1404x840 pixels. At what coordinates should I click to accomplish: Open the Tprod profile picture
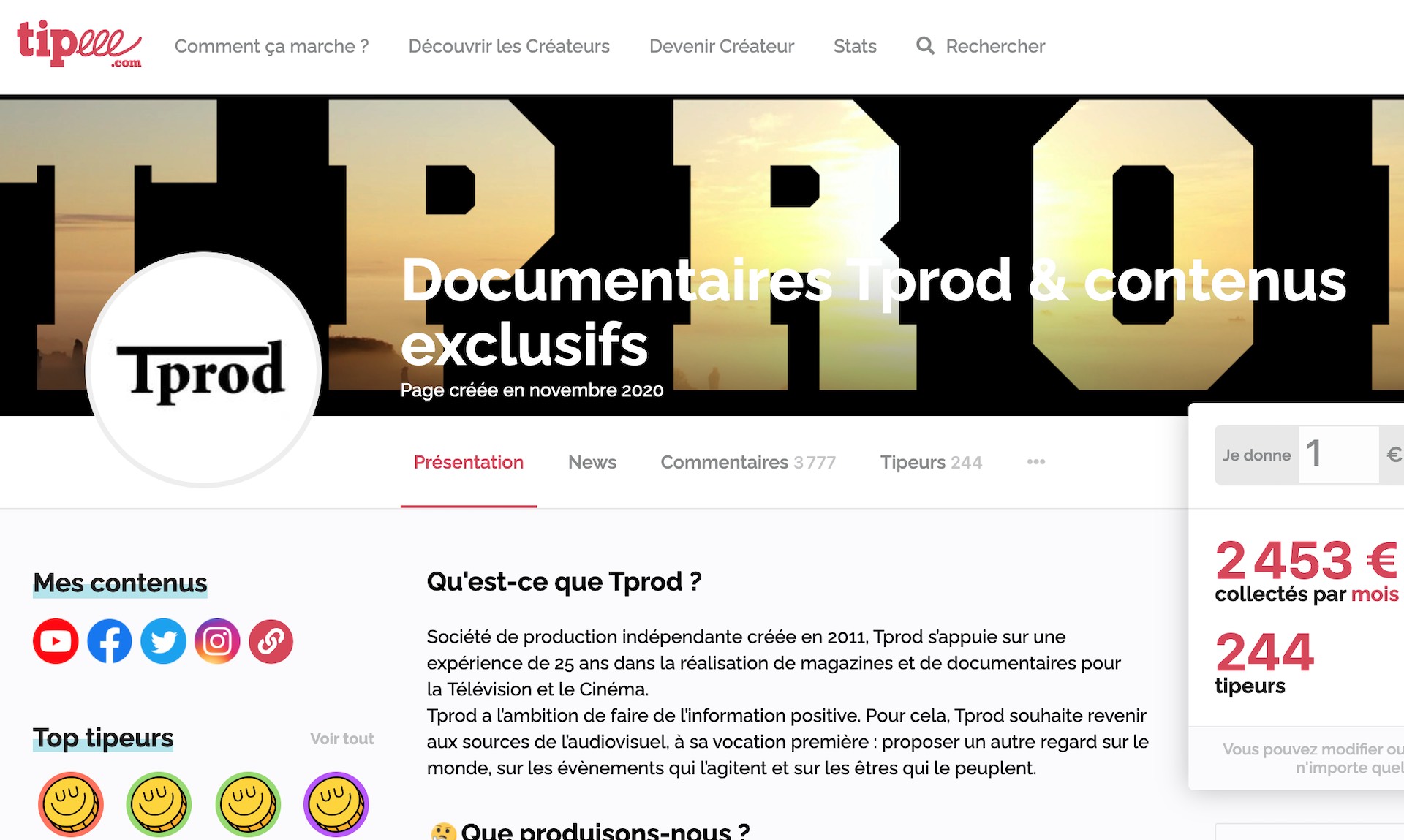point(203,369)
